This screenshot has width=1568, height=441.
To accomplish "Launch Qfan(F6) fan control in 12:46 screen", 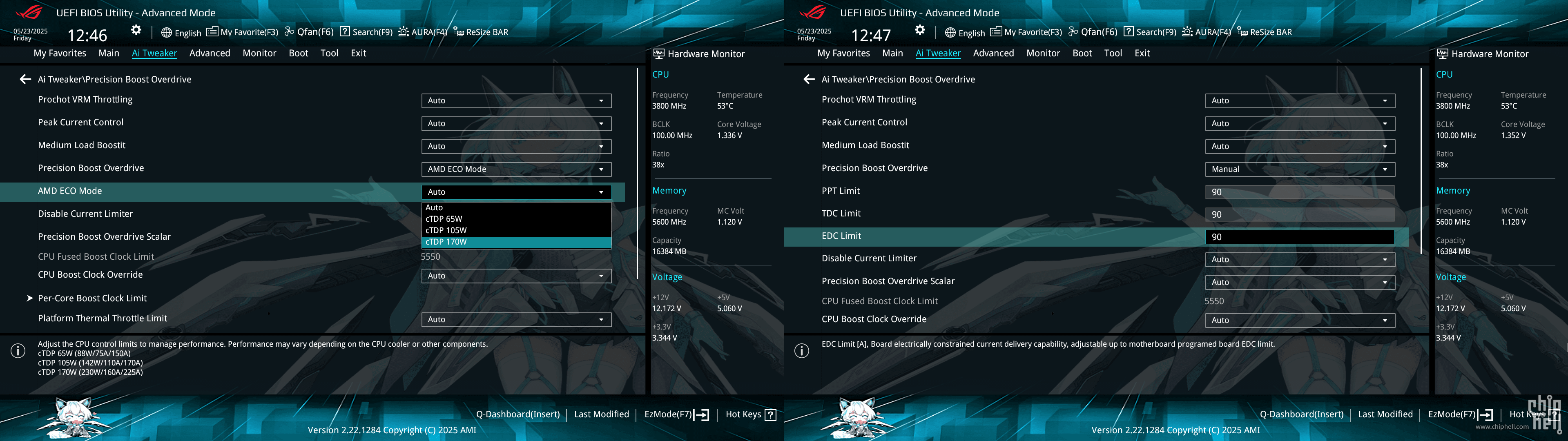I will [309, 32].
